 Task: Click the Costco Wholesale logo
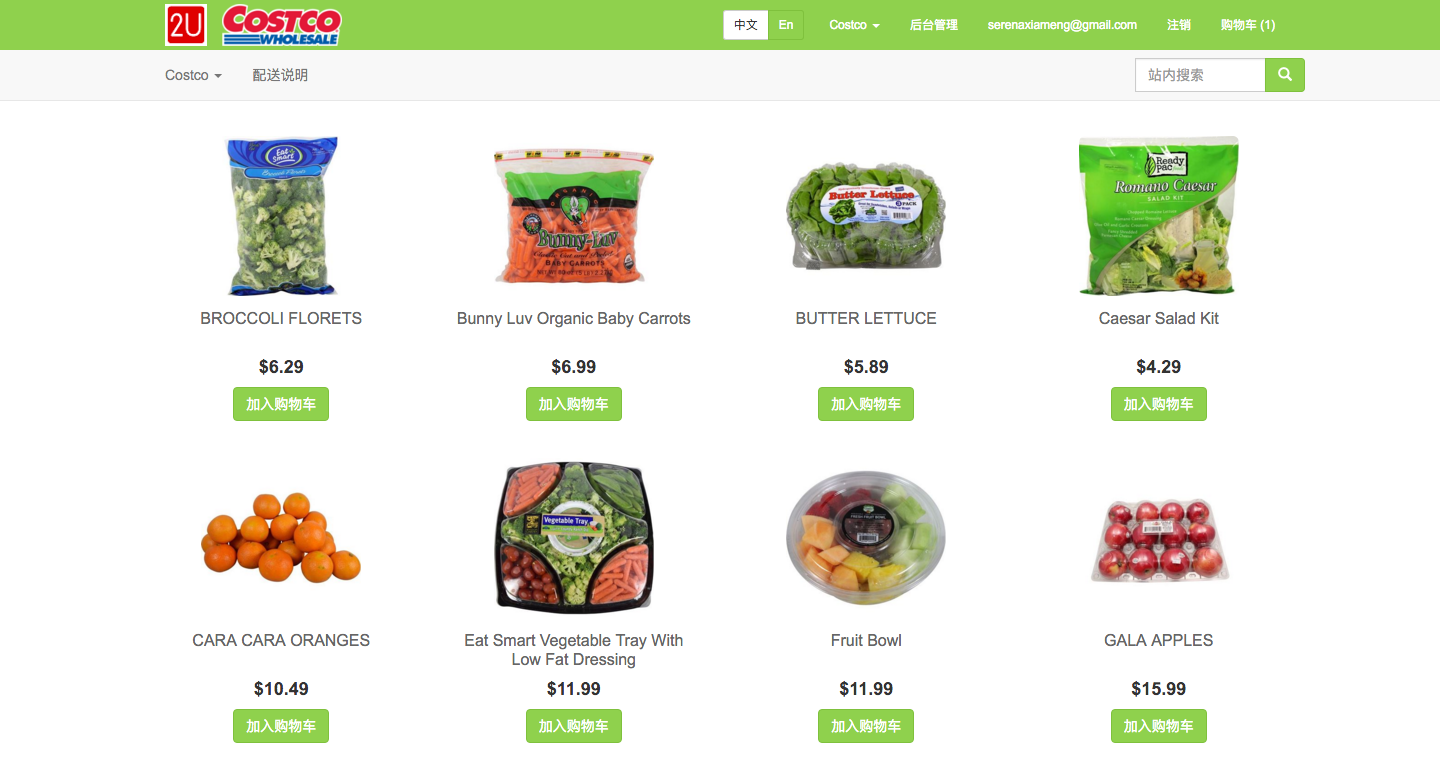(x=281, y=25)
